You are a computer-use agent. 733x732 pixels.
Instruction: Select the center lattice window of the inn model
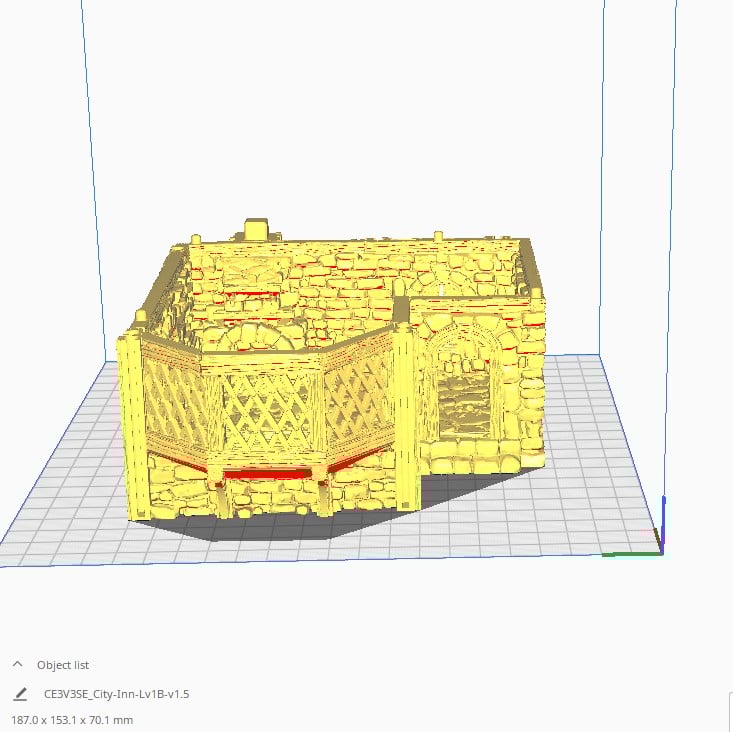click(267, 409)
